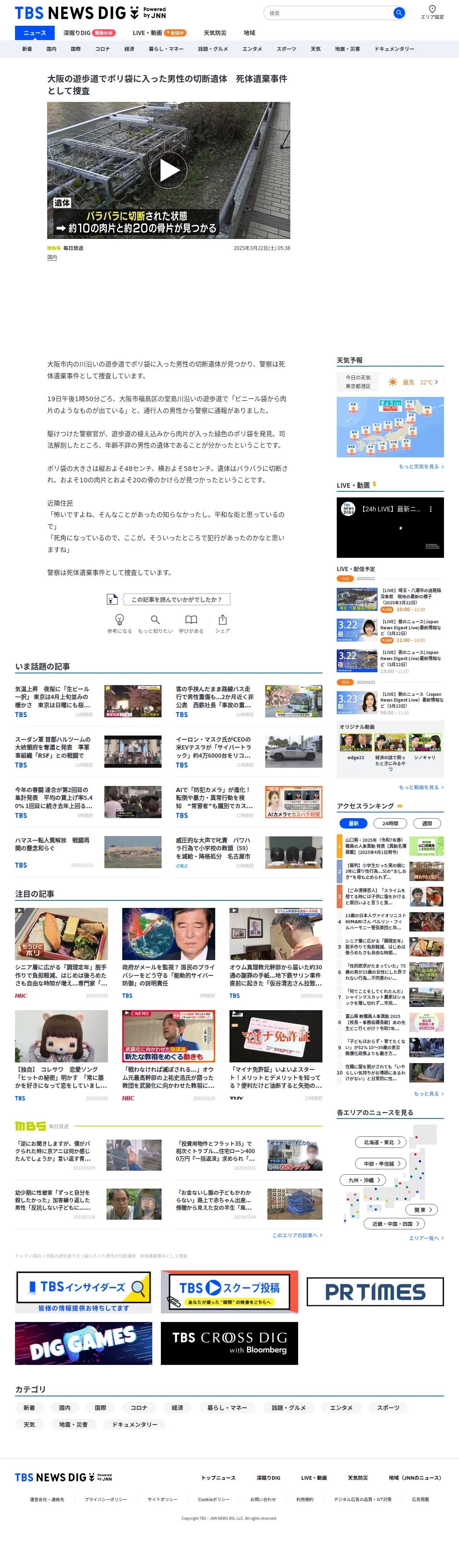Open エリア設定 location pin icon
The width and height of the screenshot is (459, 1568).
pos(432,9)
